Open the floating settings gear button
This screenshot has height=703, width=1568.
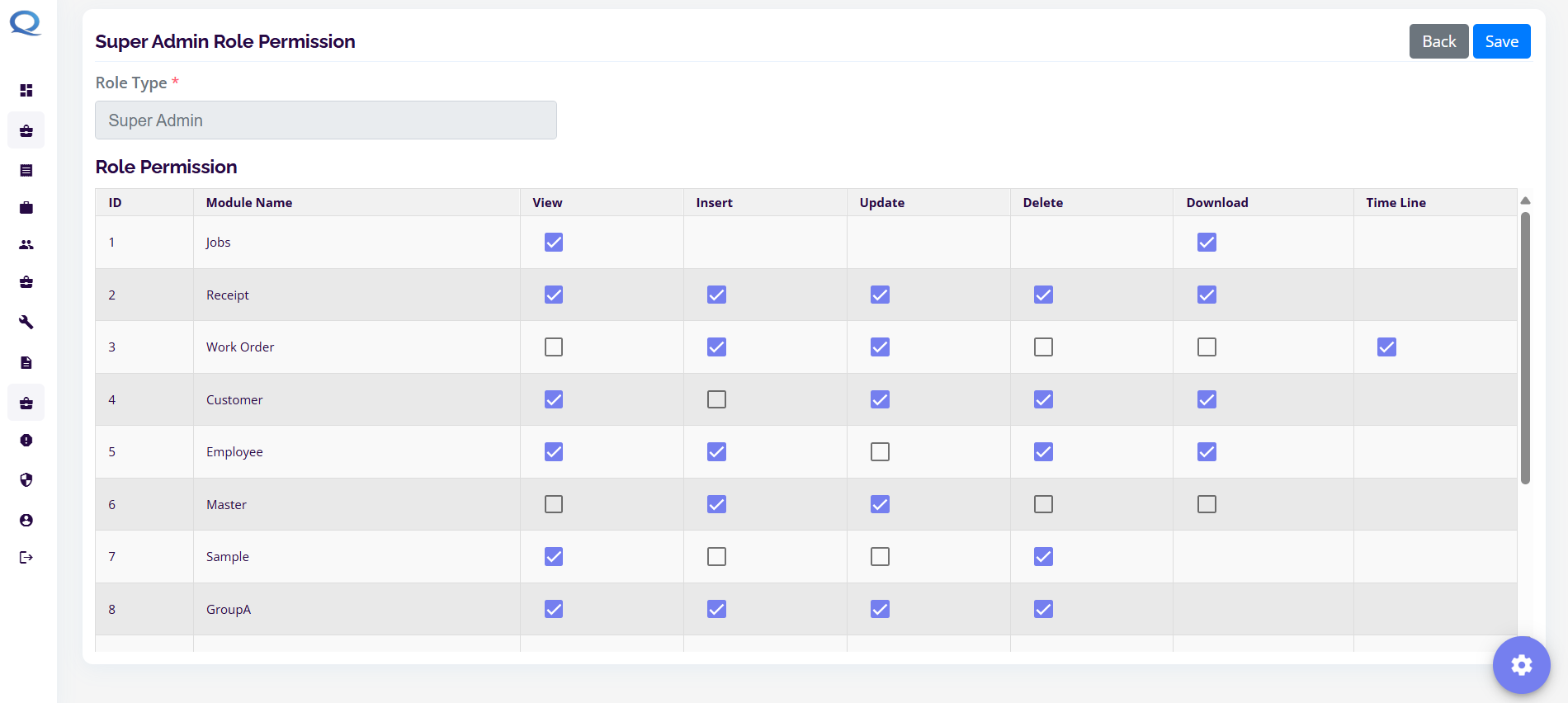pyautogui.click(x=1521, y=664)
